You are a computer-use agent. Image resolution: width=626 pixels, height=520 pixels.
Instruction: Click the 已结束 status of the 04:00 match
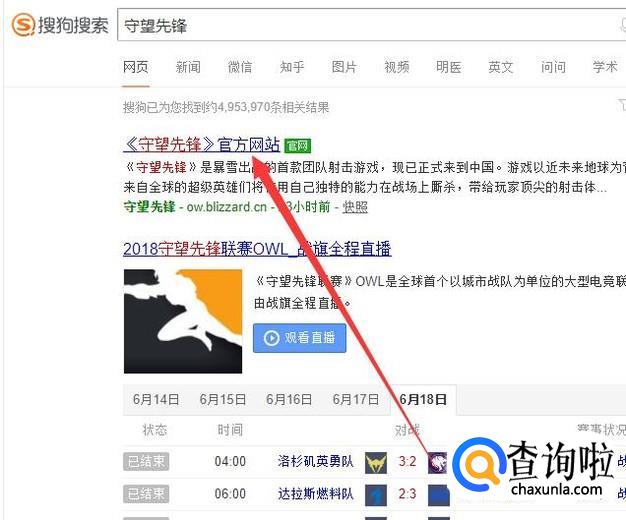(146, 462)
